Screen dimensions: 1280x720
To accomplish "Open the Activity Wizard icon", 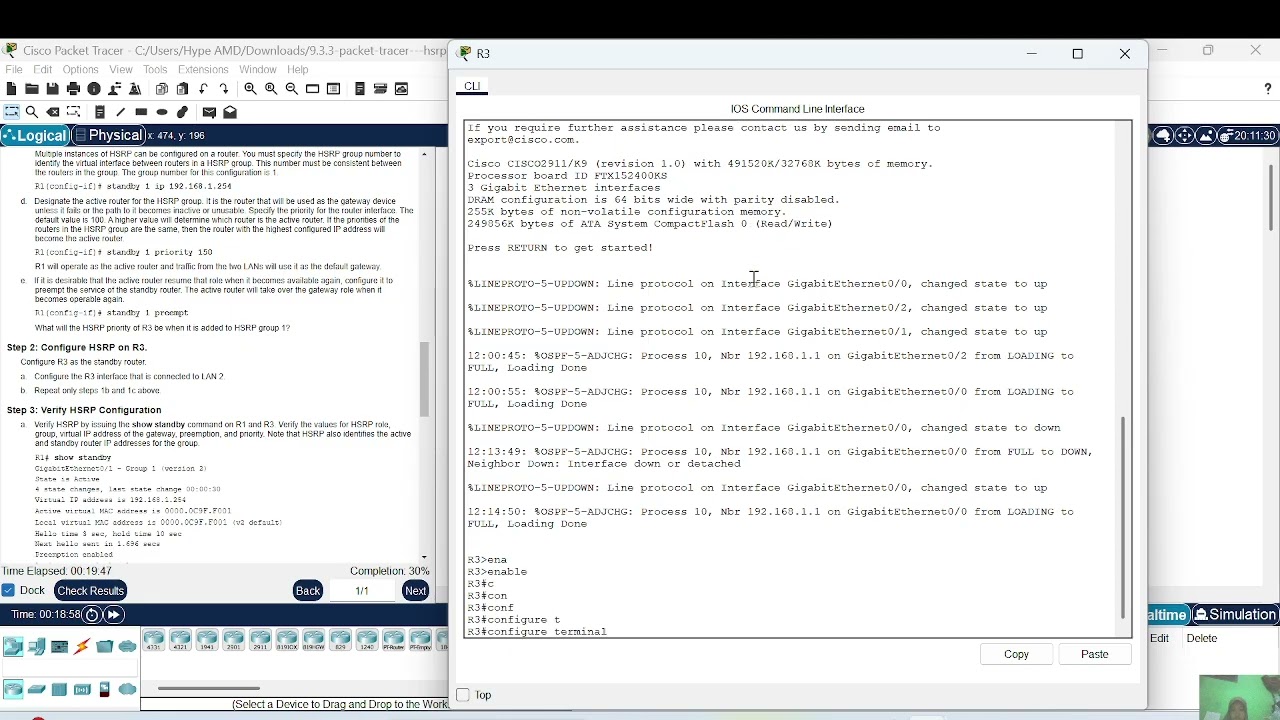I will point(114,89).
